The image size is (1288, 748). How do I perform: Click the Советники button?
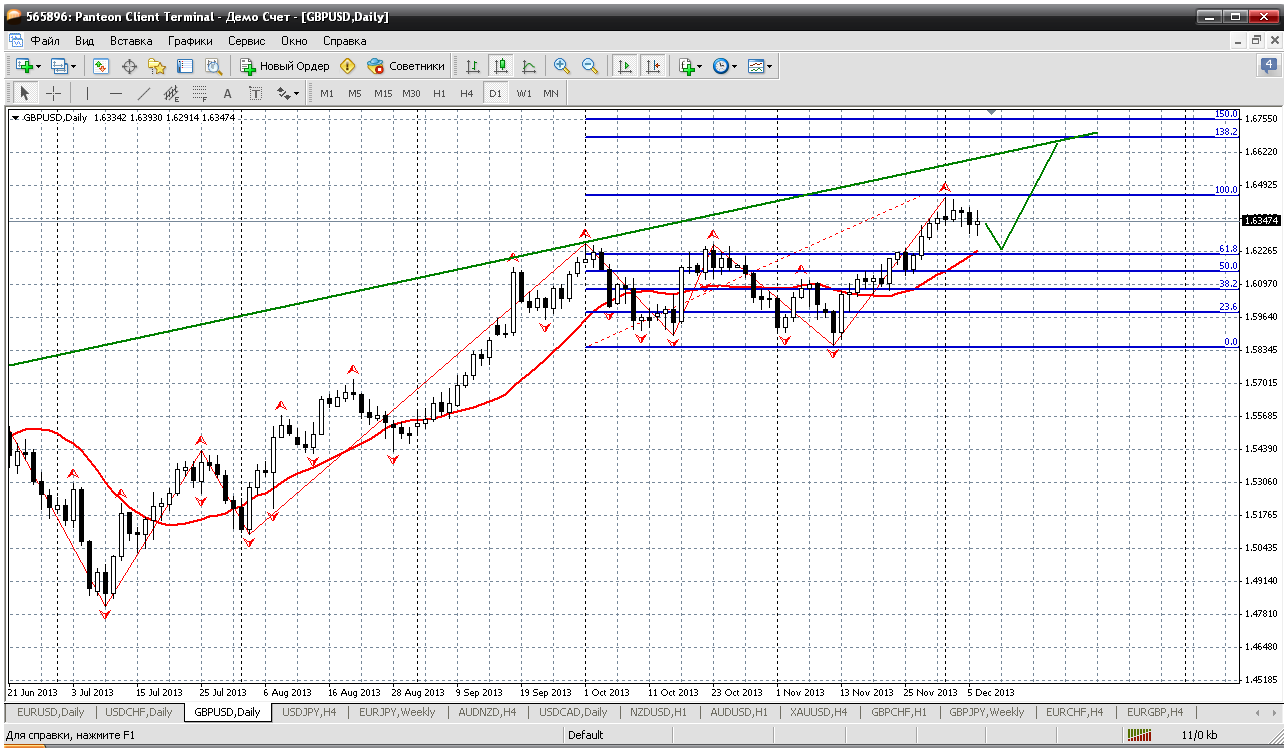click(406, 66)
